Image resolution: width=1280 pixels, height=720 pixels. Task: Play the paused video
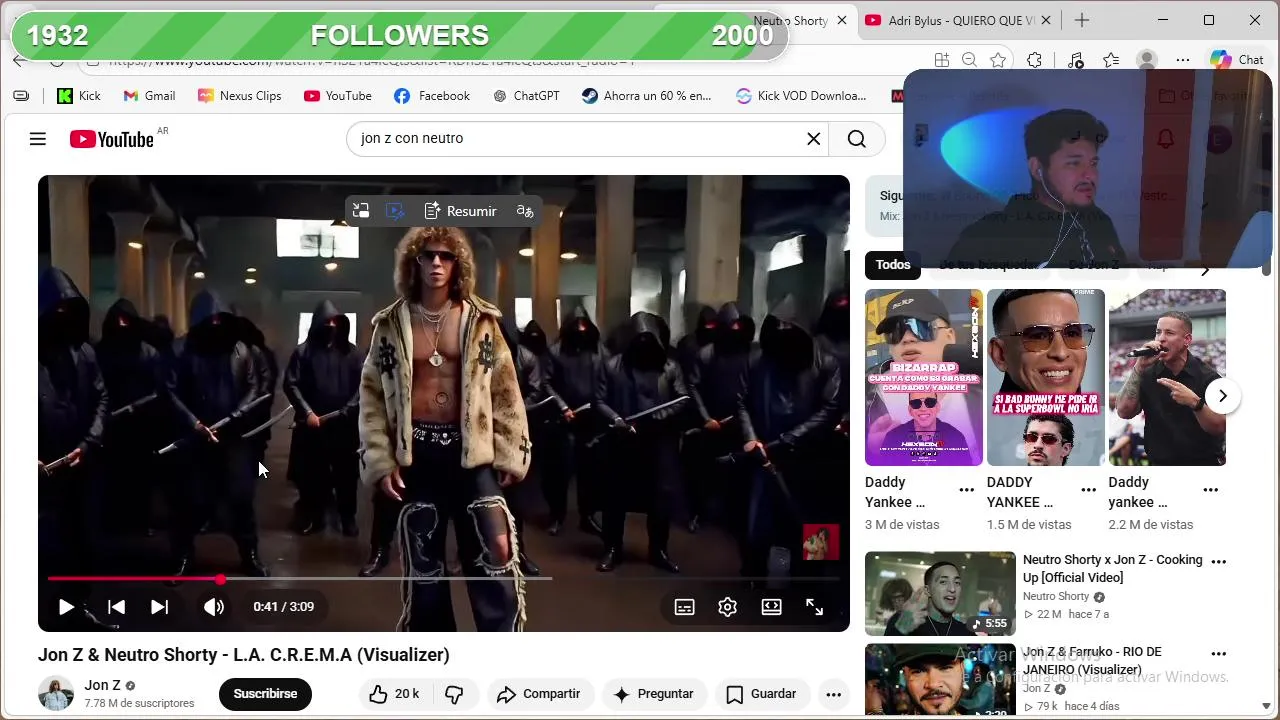pos(66,607)
